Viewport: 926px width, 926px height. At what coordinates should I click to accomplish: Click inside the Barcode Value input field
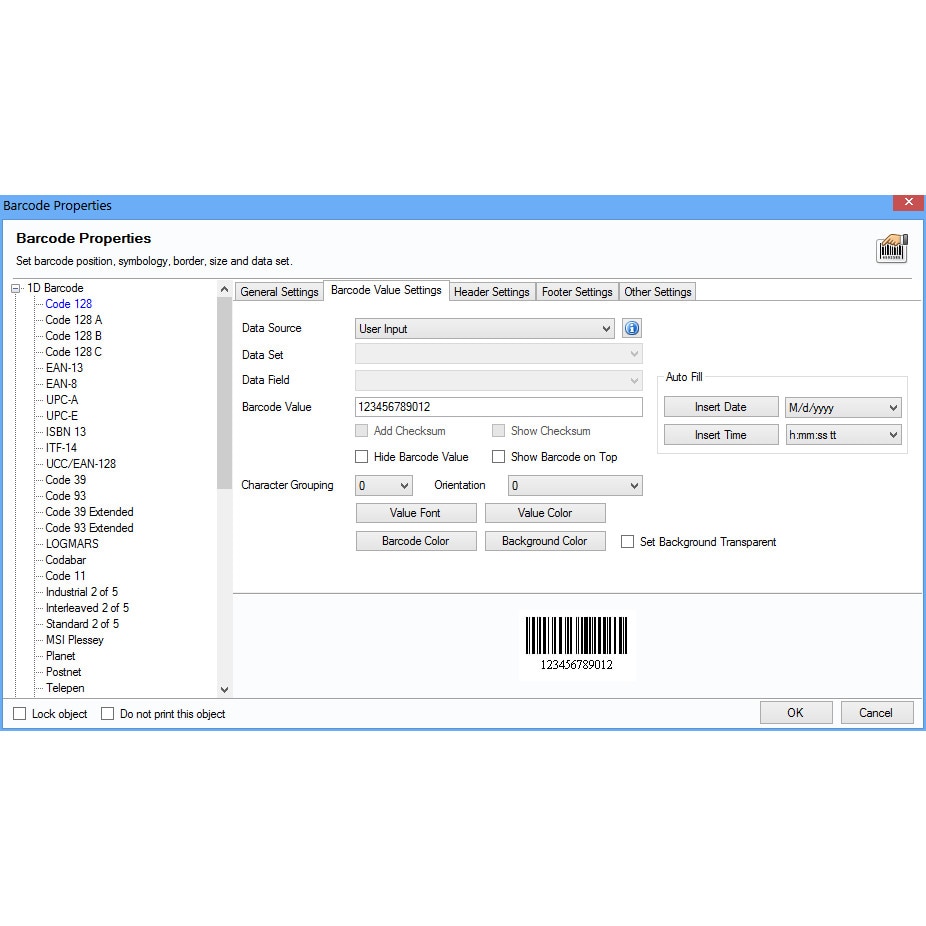coord(498,406)
